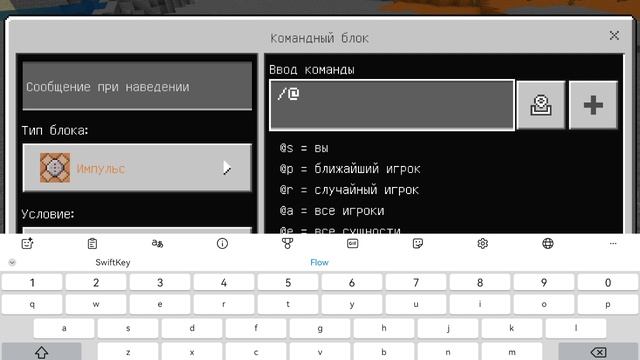Open the SwiftKey translator icon

pos(157,244)
